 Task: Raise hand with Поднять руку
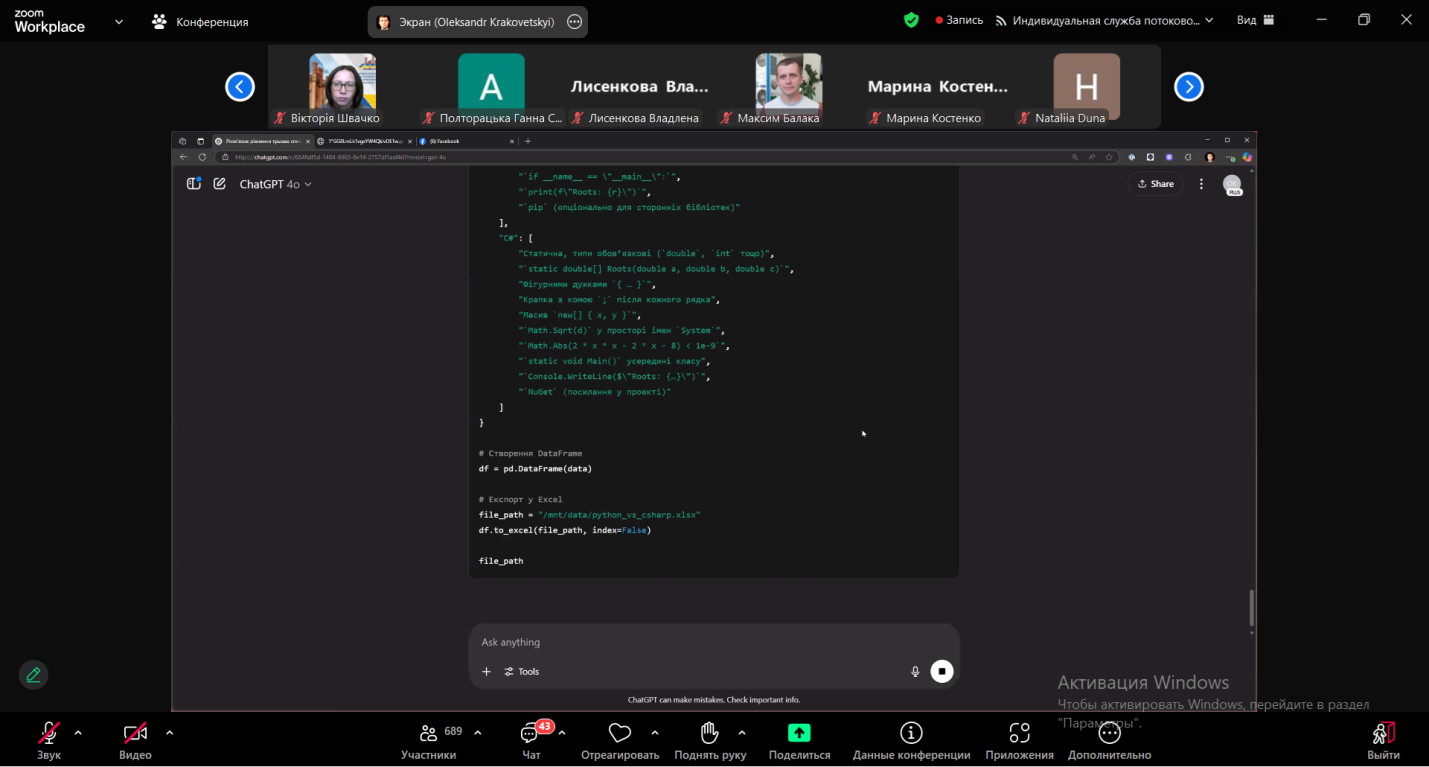(x=710, y=735)
